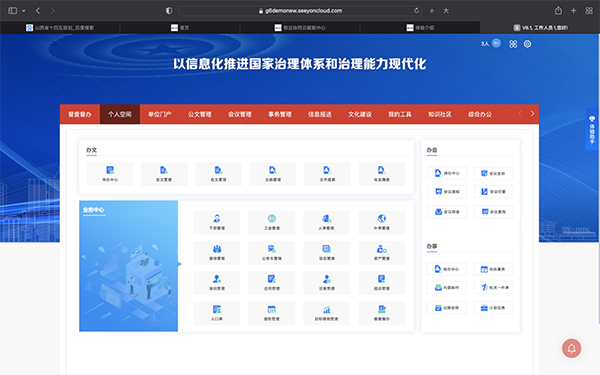Open 计划任务 in the 办事 panel
Screen dimensions: 600x375
pos(494,308)
